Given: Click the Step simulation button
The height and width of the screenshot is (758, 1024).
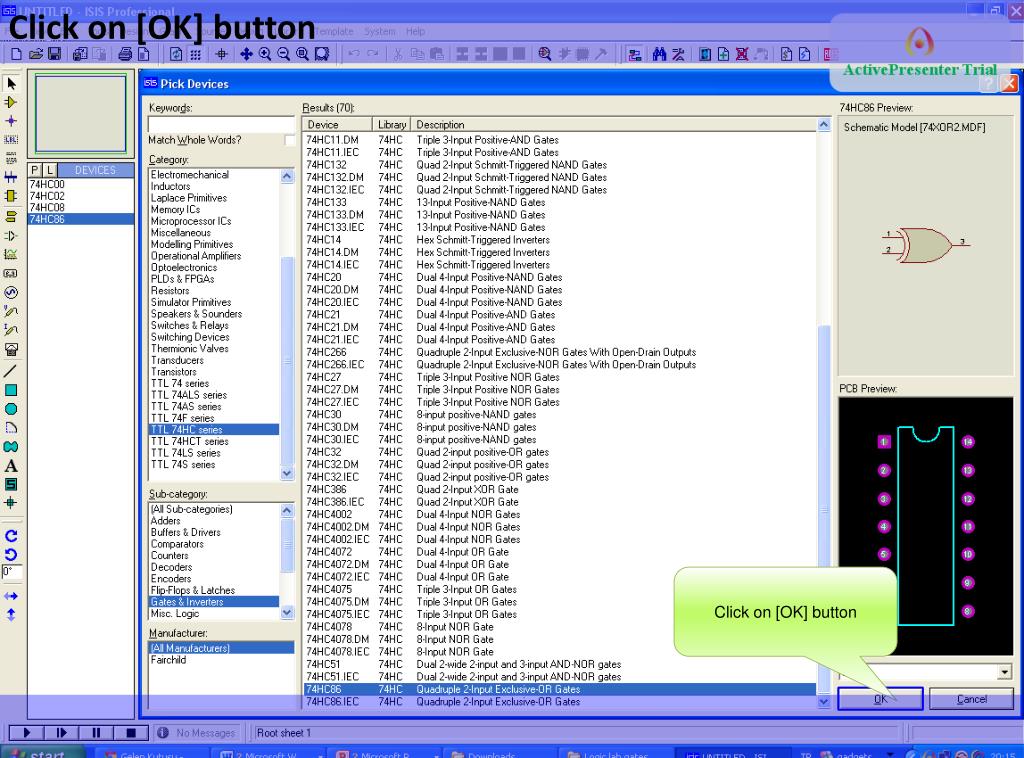Looking at the screenshot, I should [x=61, y=733].
